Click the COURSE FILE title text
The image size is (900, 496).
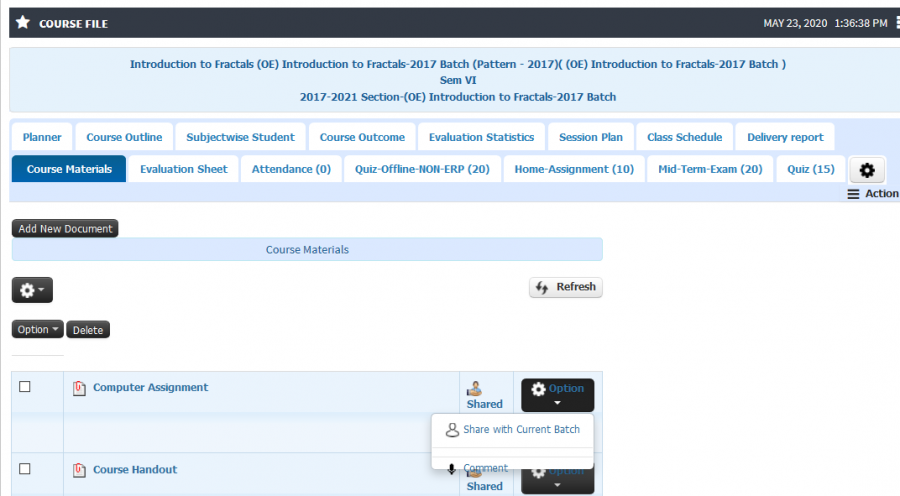click(73, 24)
